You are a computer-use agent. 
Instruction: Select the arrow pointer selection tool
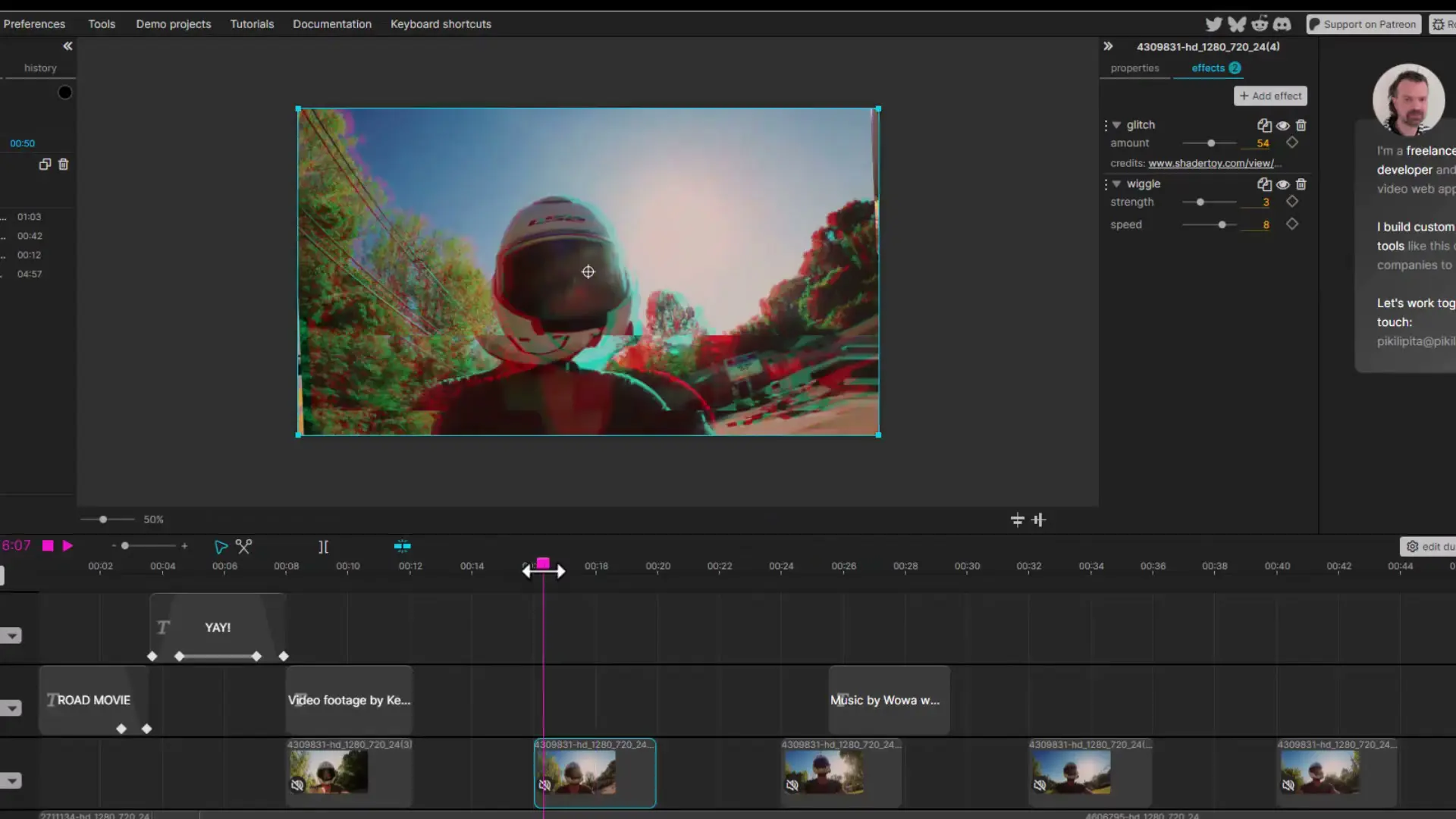click(x=221, y=547)
